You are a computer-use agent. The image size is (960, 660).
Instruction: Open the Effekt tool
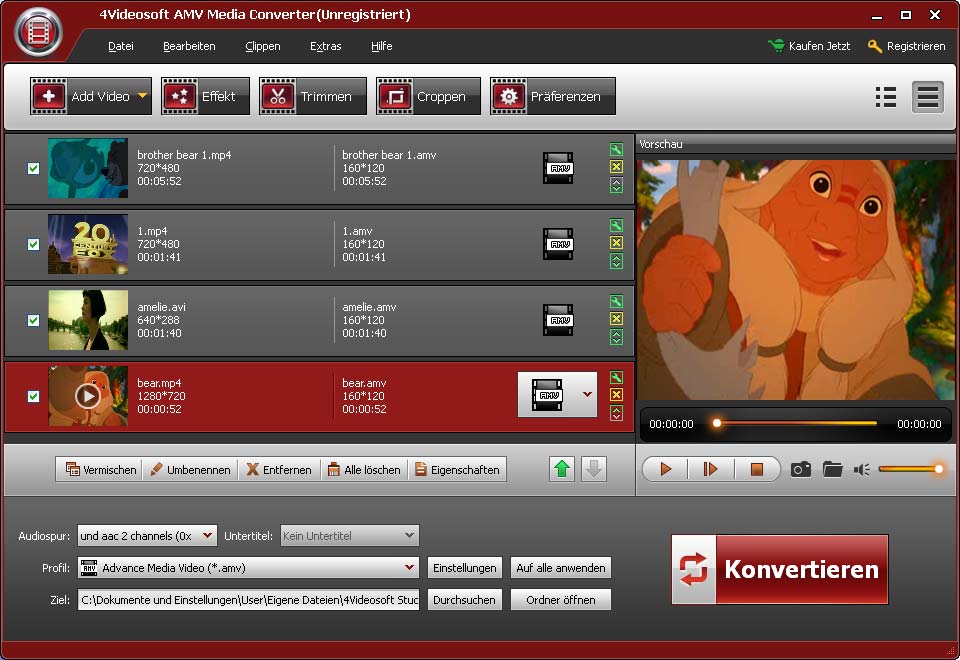[x=205, y=96]
